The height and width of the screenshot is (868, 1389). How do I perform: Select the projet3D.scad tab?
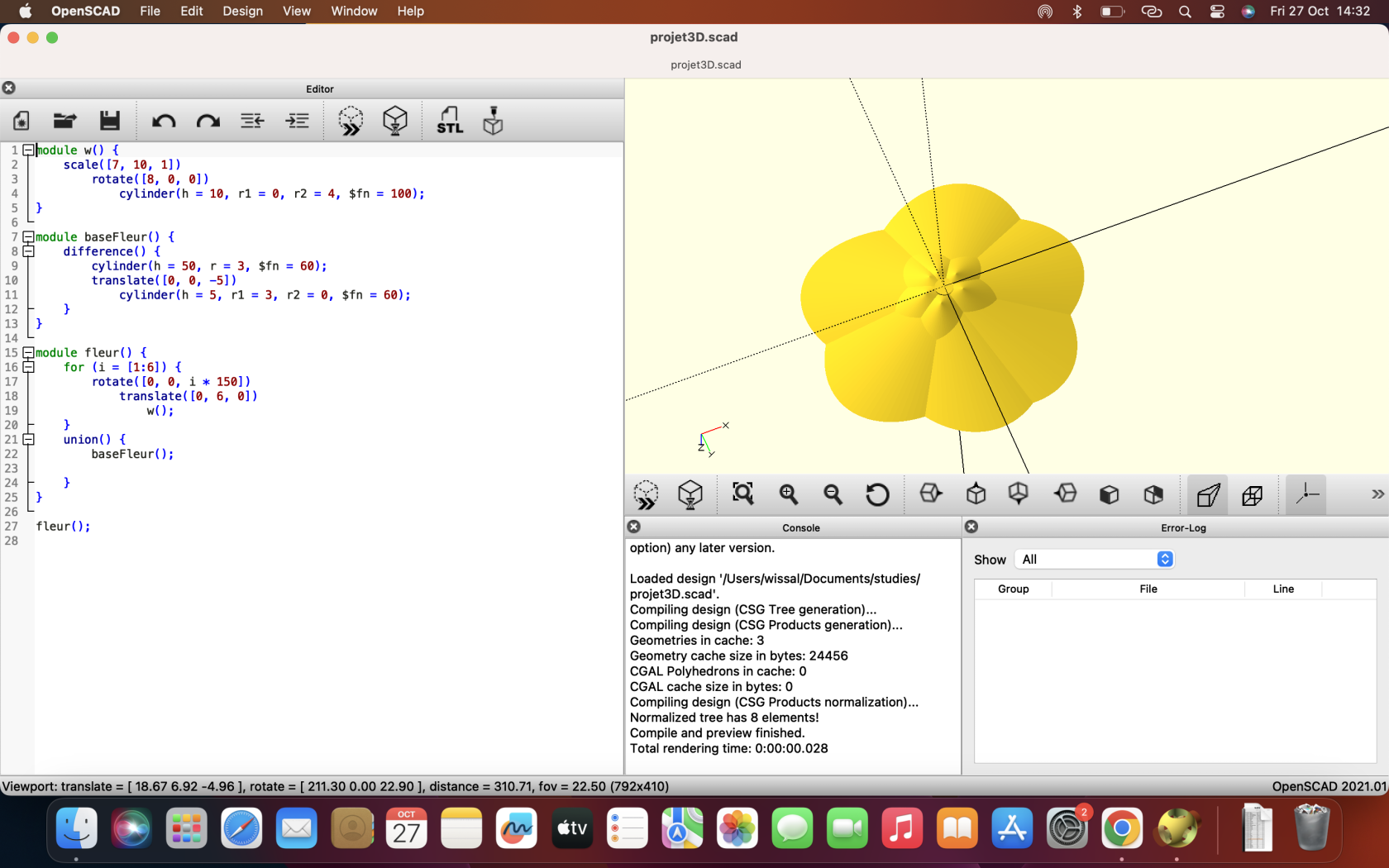(705, 64)
